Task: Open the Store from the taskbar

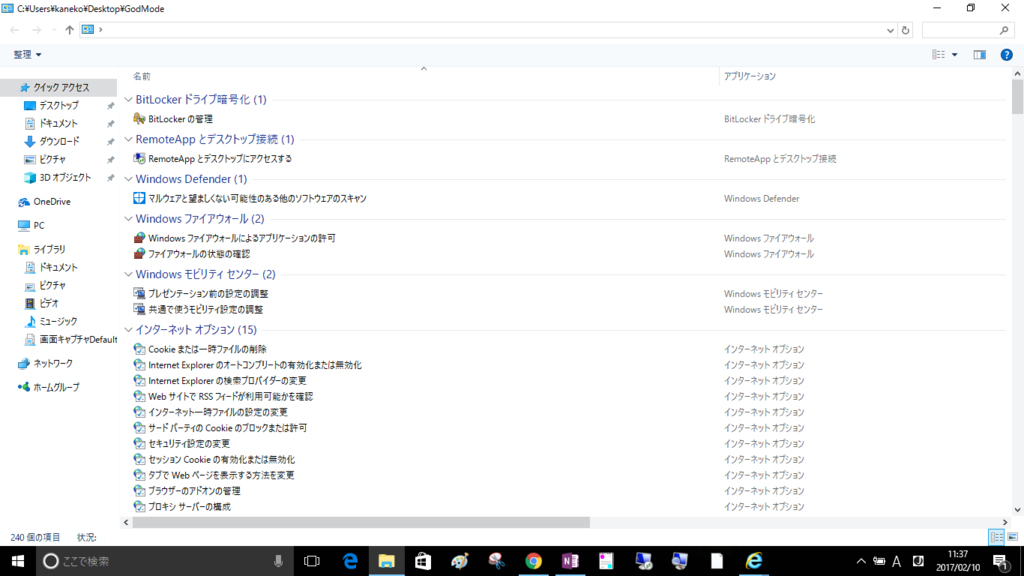Action: [423, 561]
